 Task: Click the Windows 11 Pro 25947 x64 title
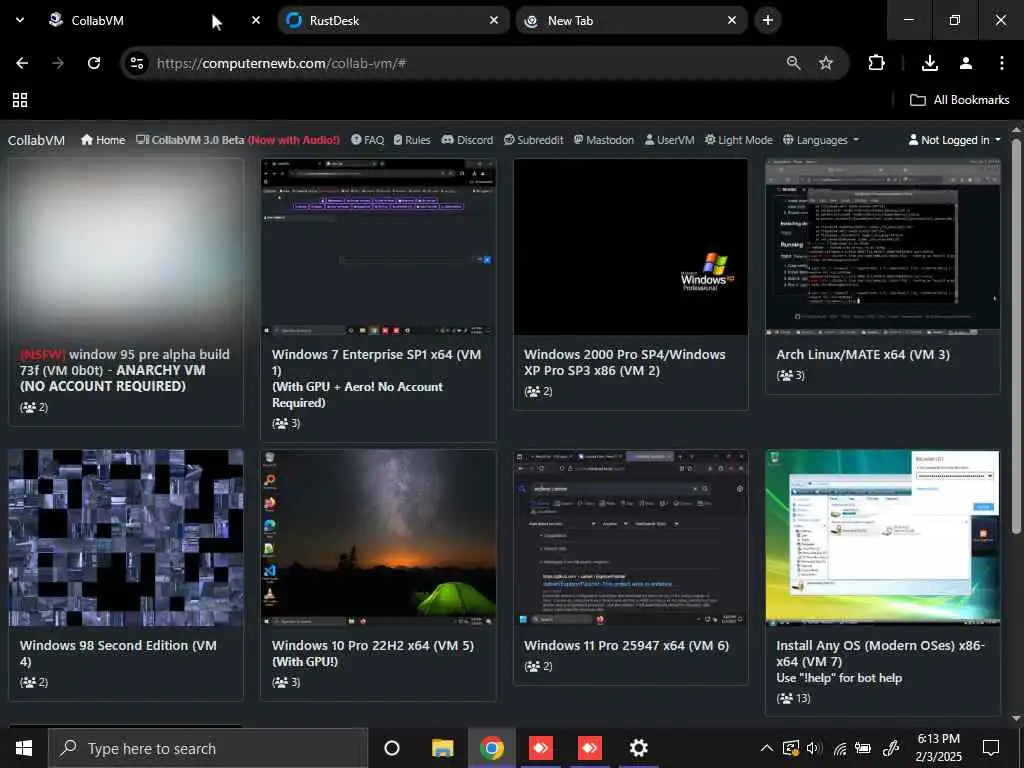626,645
